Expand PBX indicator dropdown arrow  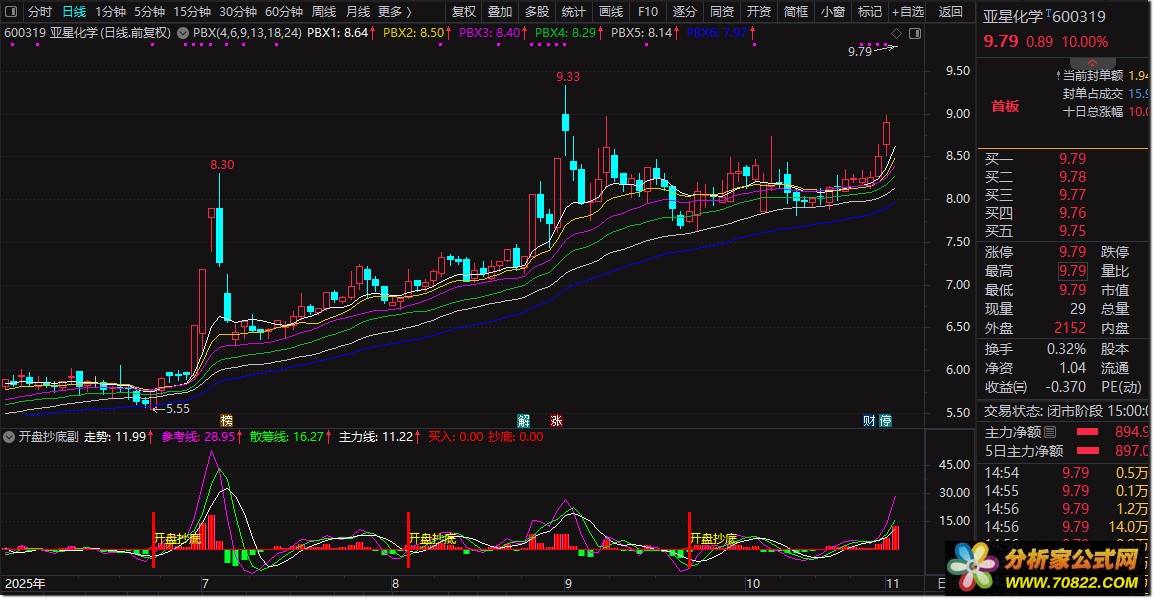[x=183, y=33]
